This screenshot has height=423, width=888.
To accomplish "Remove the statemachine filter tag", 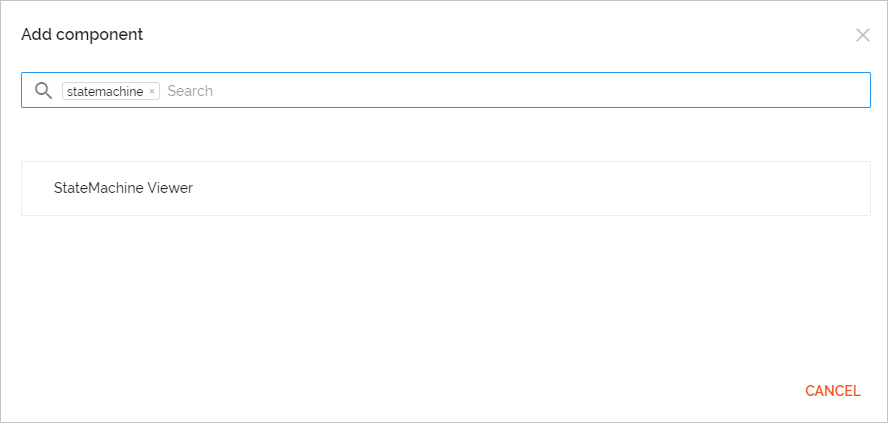I will pos(152,91).
